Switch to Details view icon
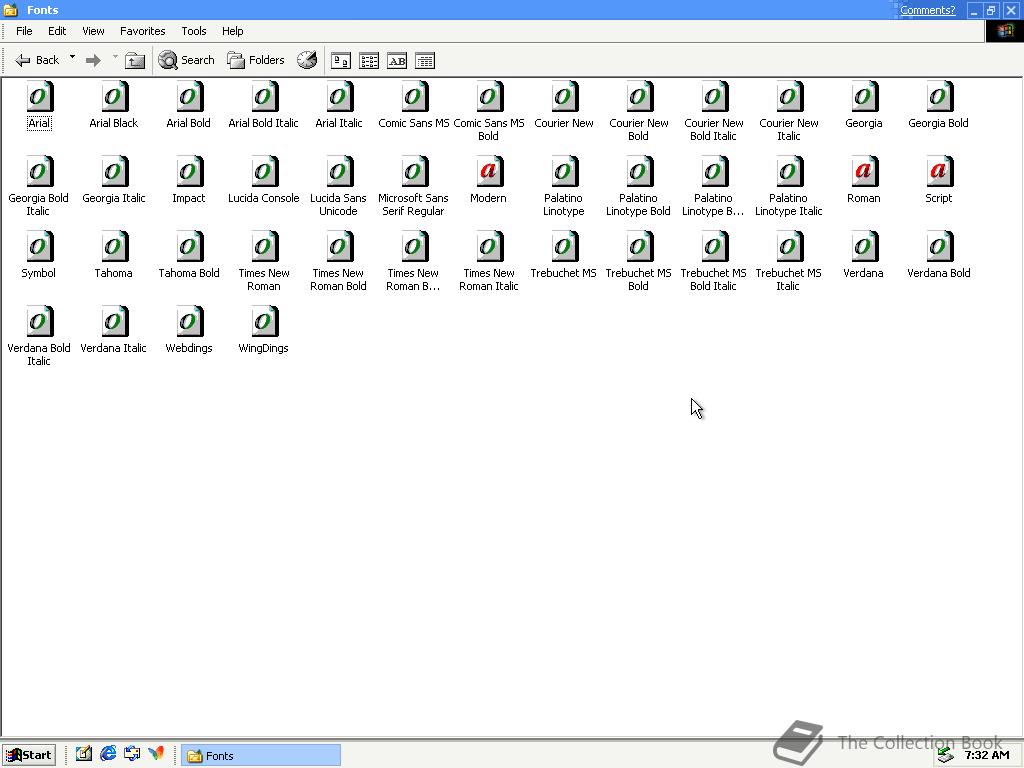This screenshot has height=768, width=1024. tap(425, 61)
